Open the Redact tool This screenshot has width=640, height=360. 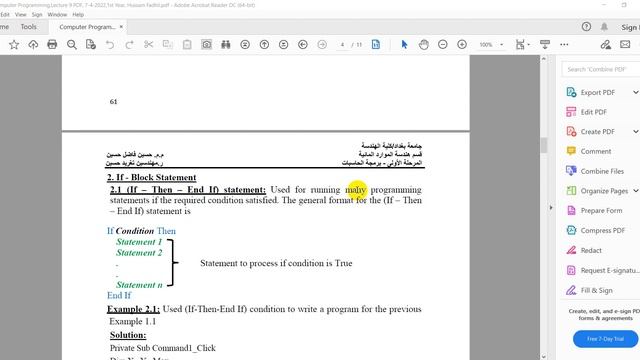584,250
